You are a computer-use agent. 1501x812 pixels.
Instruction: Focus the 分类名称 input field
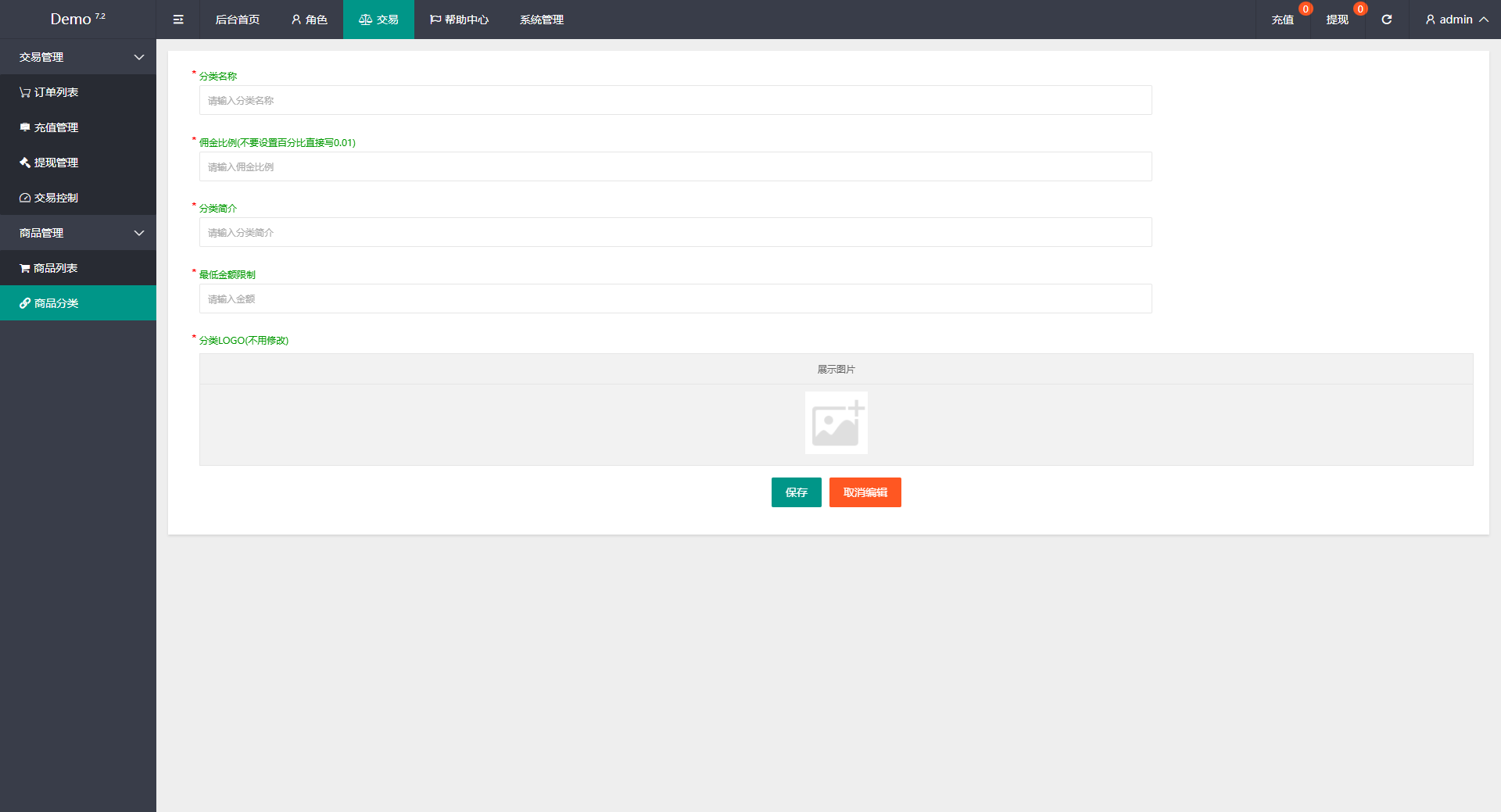click(x=675, y=100)
